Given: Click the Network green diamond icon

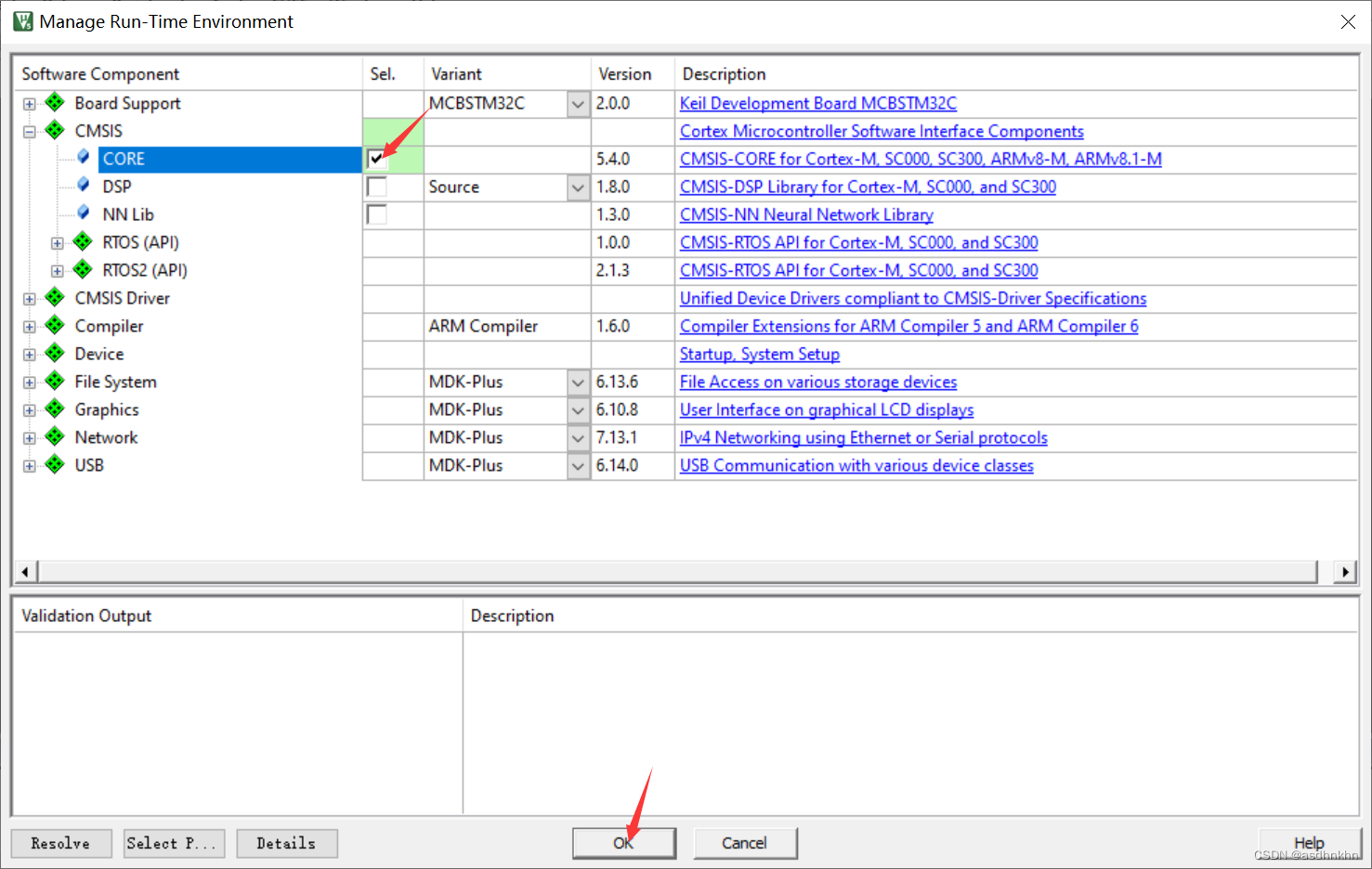Looking at the screenshot, I should point(56,436).
